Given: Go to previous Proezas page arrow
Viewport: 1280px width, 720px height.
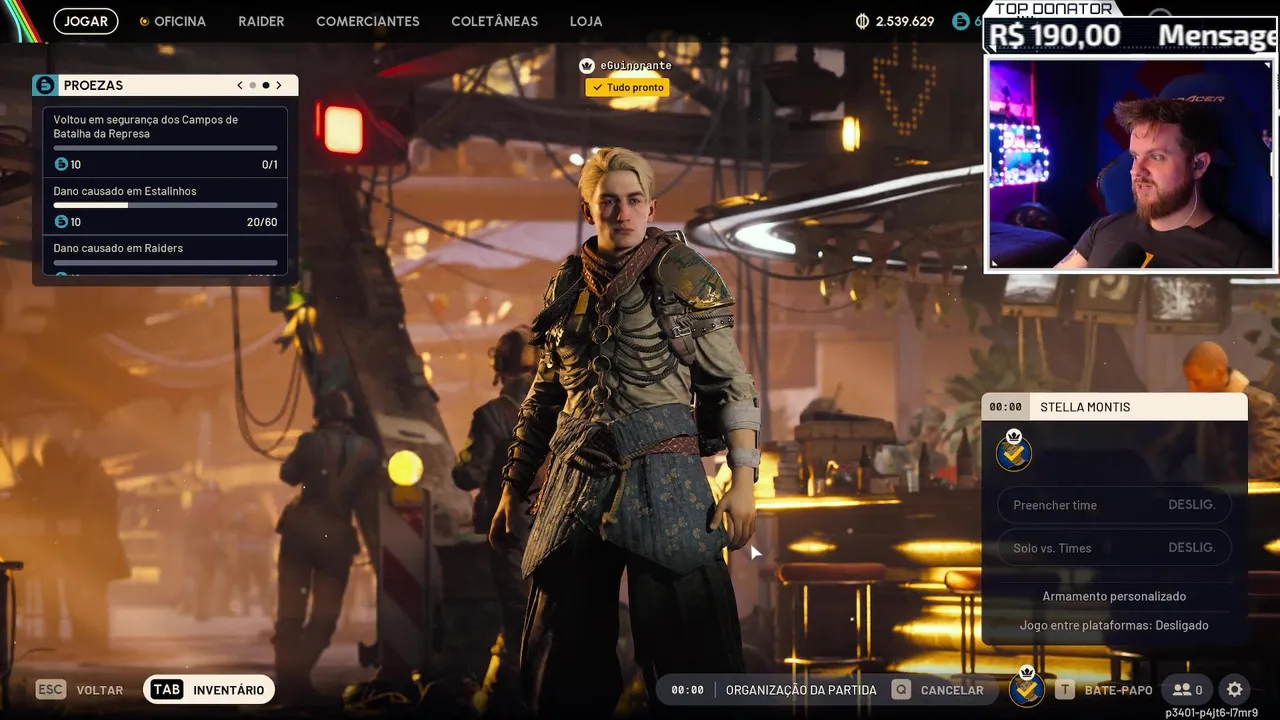Looking at the screenshot, I should click(x=240, y=85).
